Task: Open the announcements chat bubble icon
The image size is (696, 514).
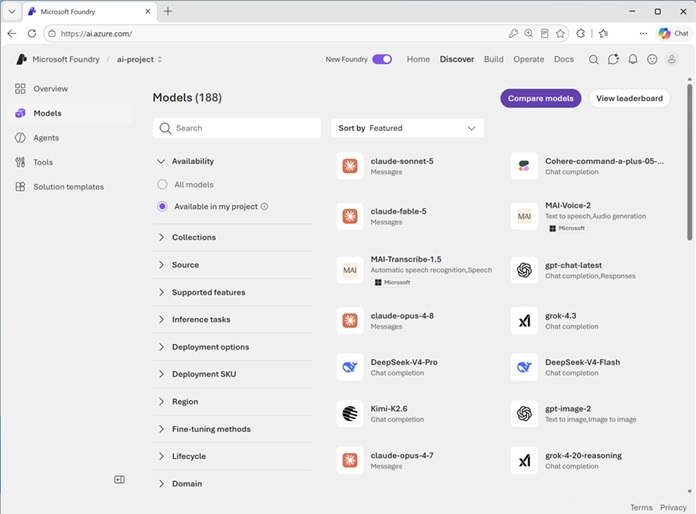Action: 613,59
